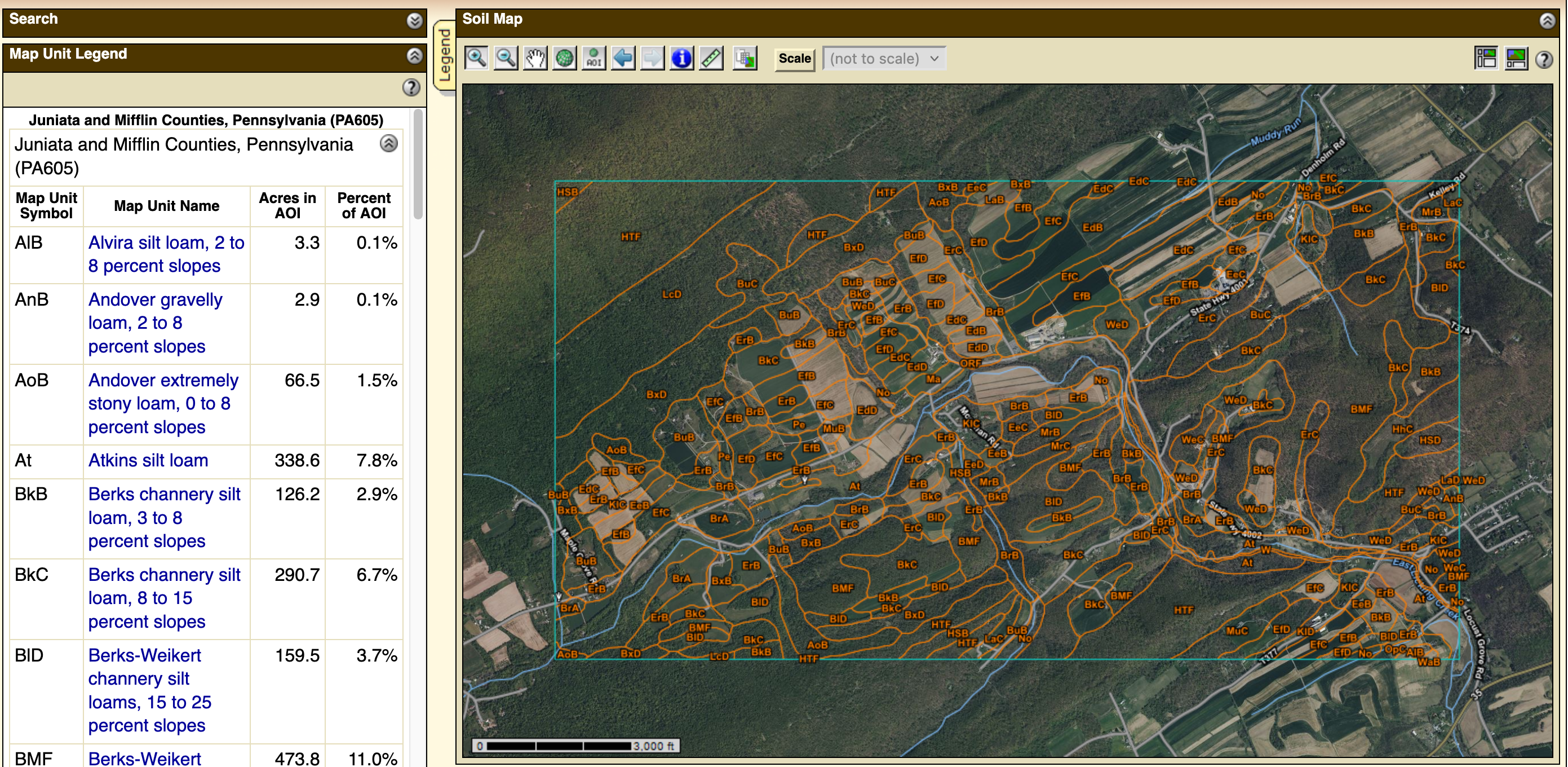This screenshot has height=767, width=1568.
Task: Zoom to AOI using the AOI icon
Action: click(593, 59)
